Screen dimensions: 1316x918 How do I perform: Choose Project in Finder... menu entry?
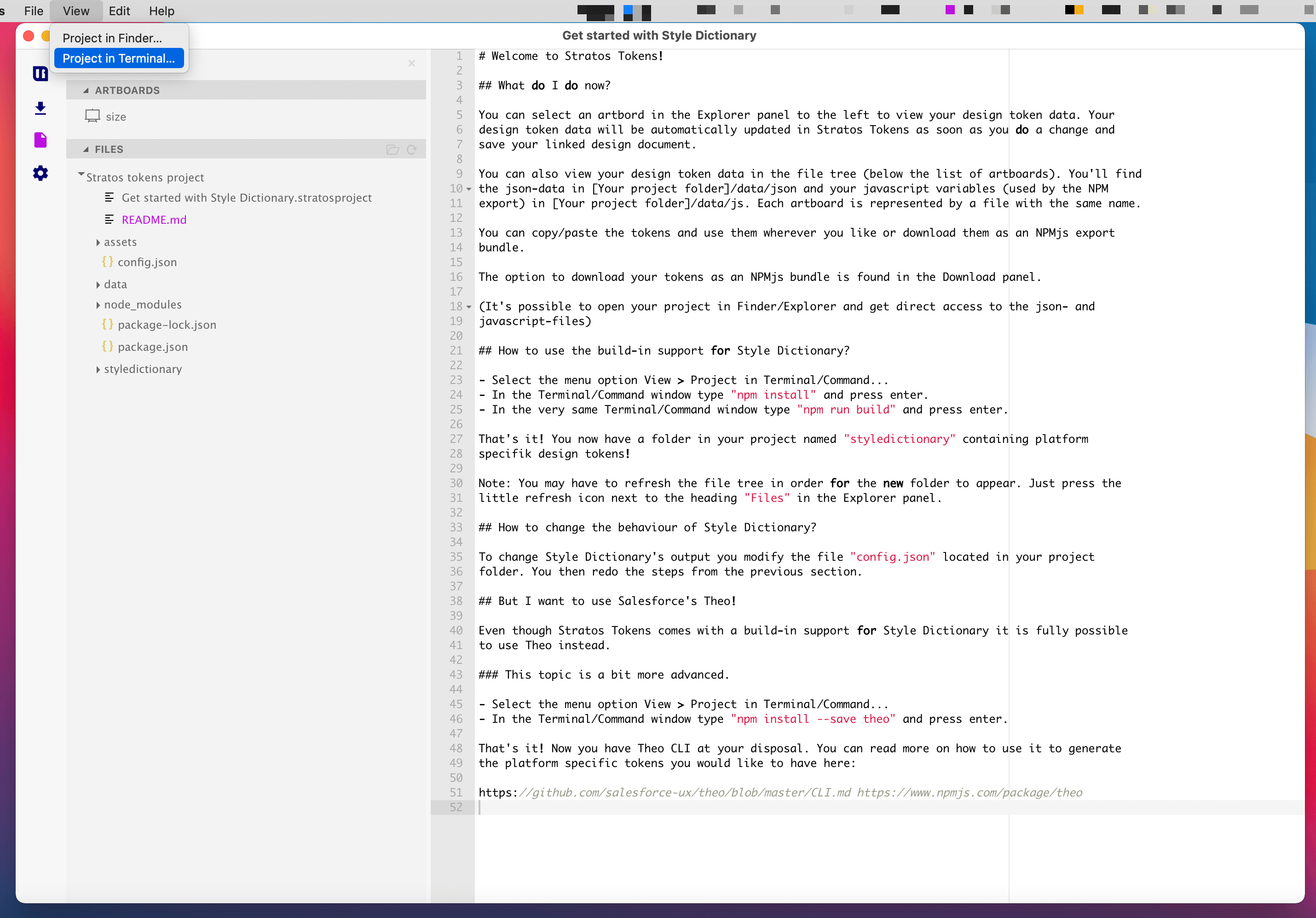(119, 38)
